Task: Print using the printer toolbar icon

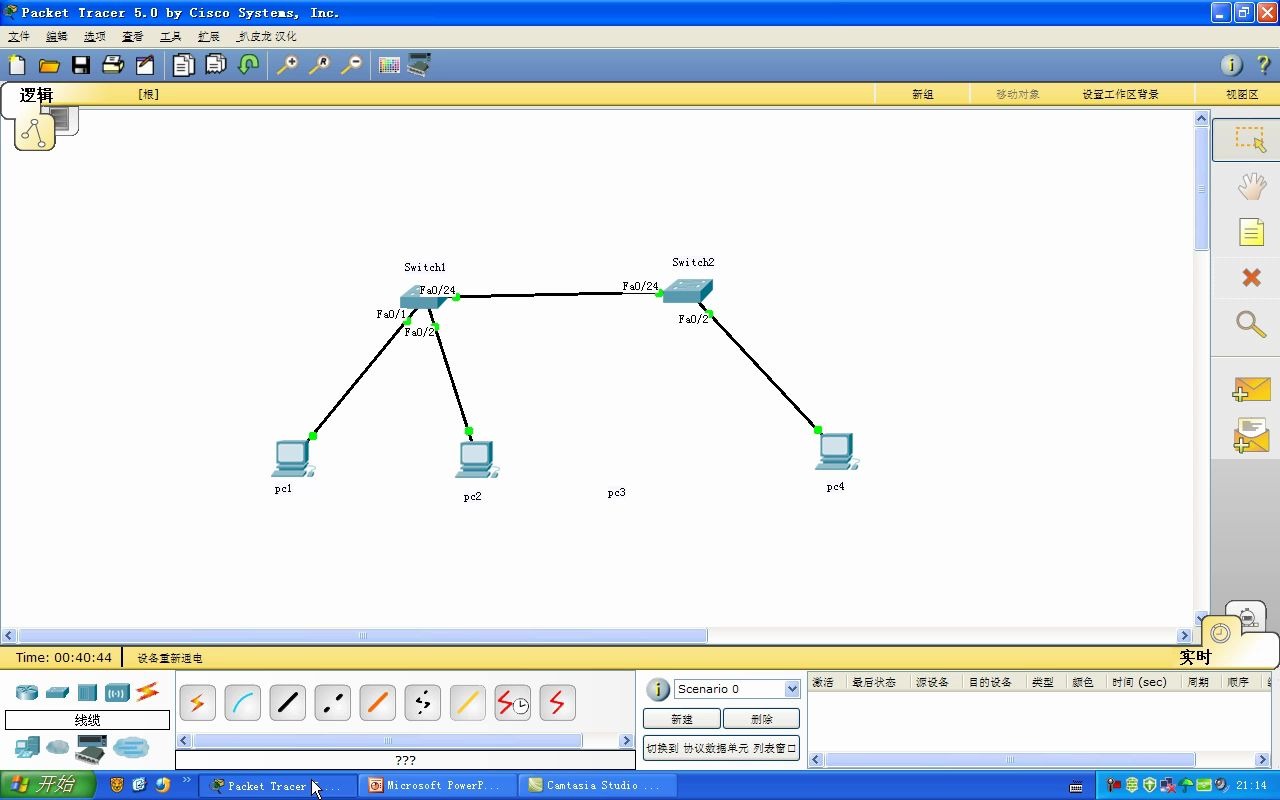Action: [x=113, y=65]
